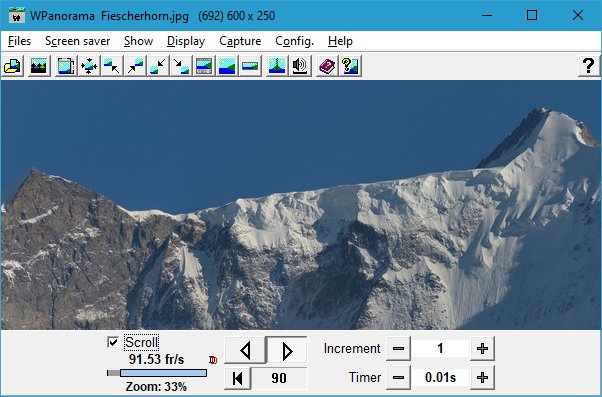
Task: Click the mountain slideshow toolbar icon
Action: coord(39,66)
